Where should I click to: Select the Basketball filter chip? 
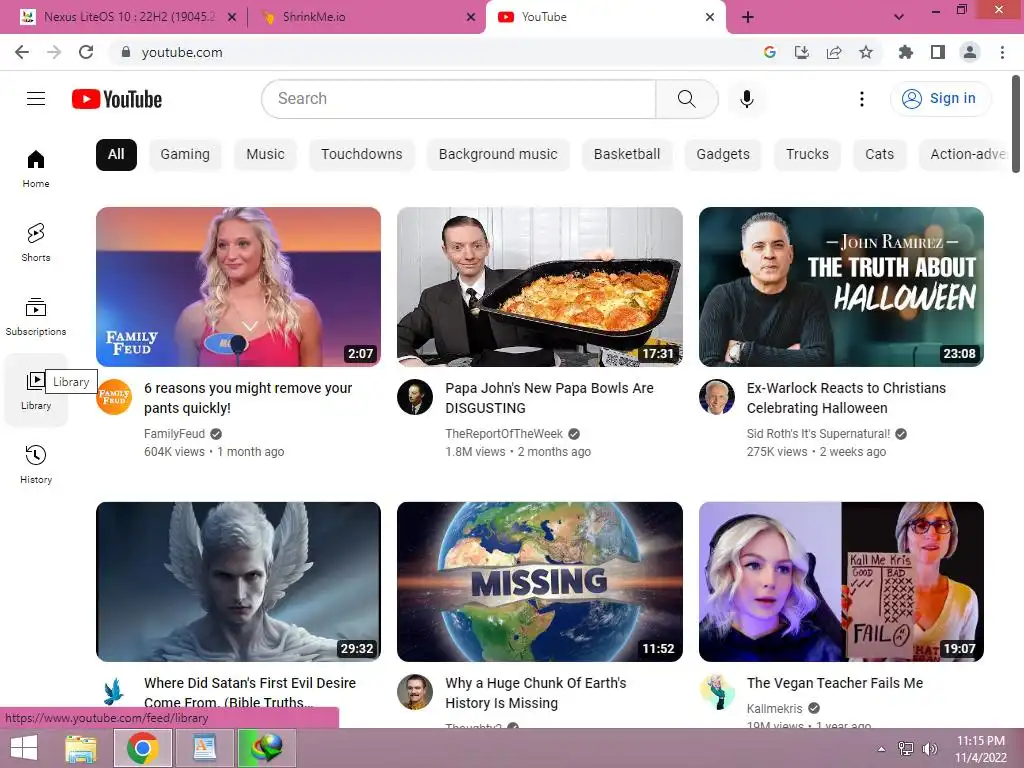tap(627, 155)
